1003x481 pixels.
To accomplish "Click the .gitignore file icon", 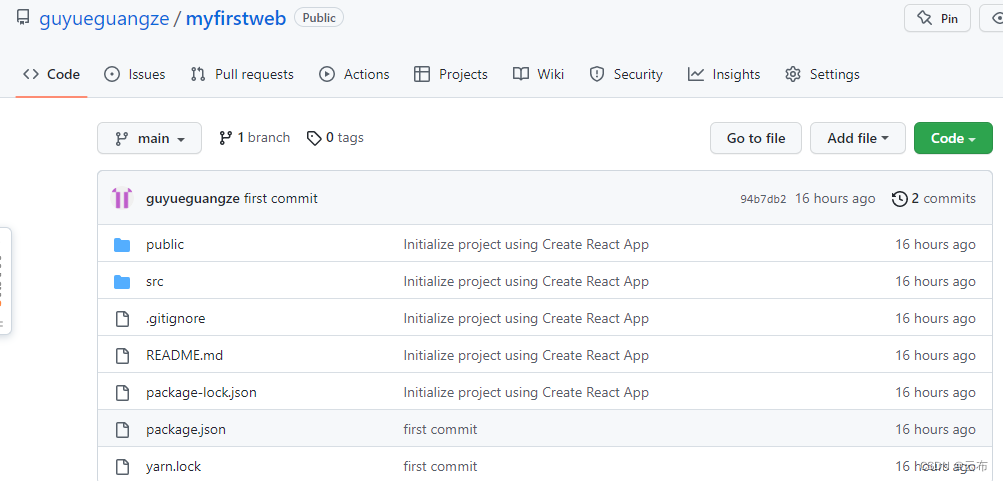I will pyautogui.click(x=122, y=319).
